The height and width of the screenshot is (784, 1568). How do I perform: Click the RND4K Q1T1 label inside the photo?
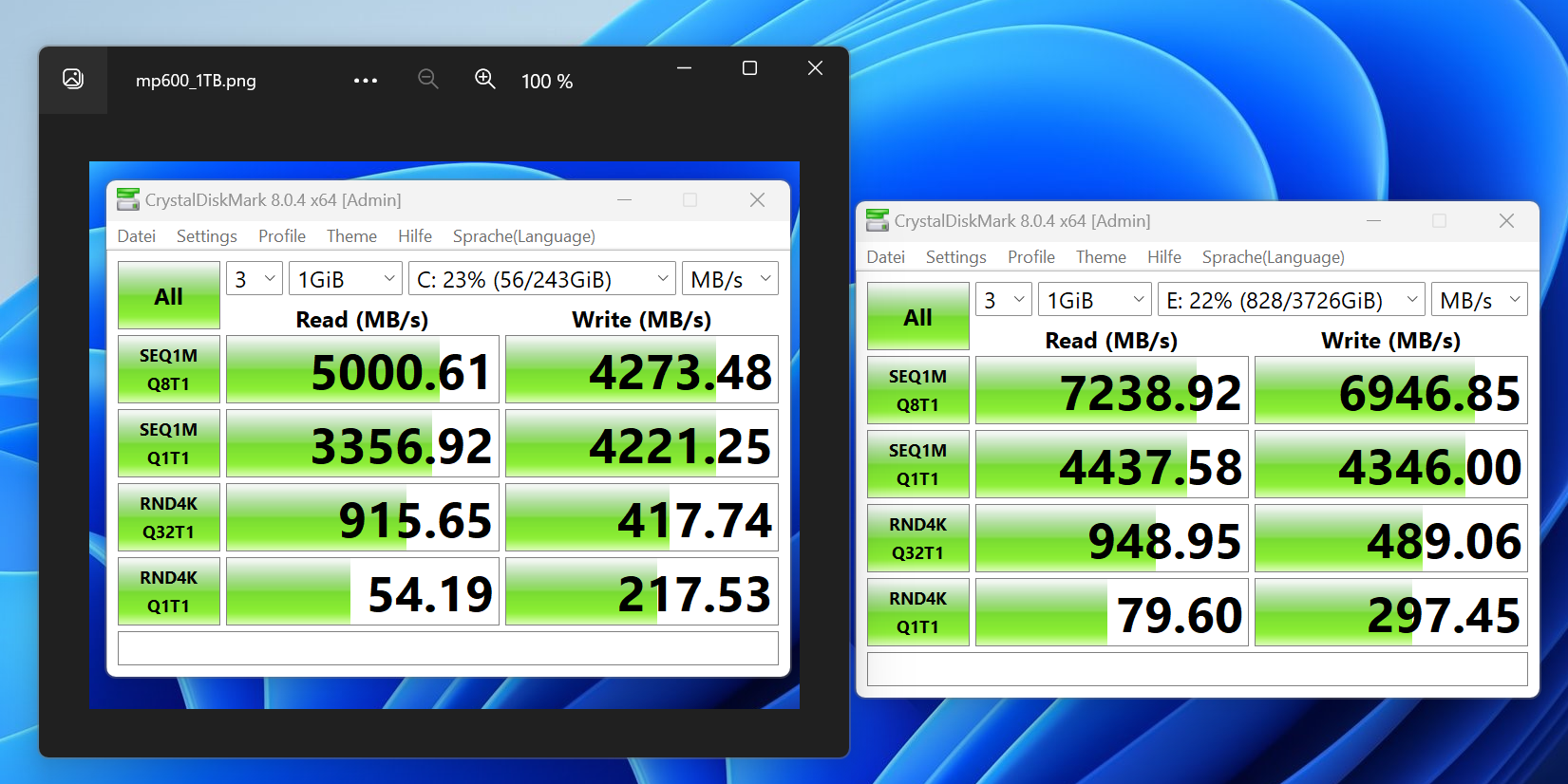click(168, 591)
